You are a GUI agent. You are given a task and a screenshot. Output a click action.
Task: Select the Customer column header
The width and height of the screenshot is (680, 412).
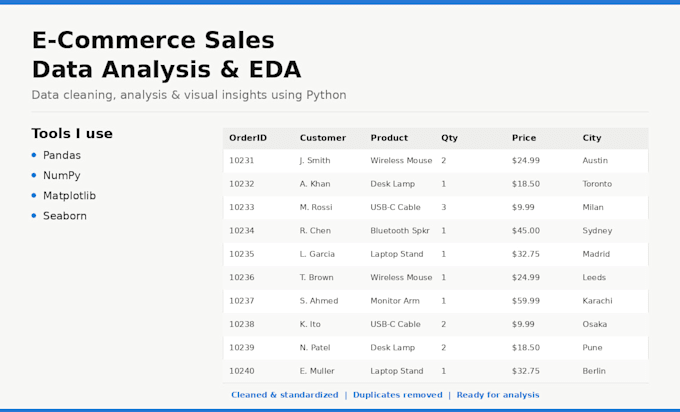323,138
